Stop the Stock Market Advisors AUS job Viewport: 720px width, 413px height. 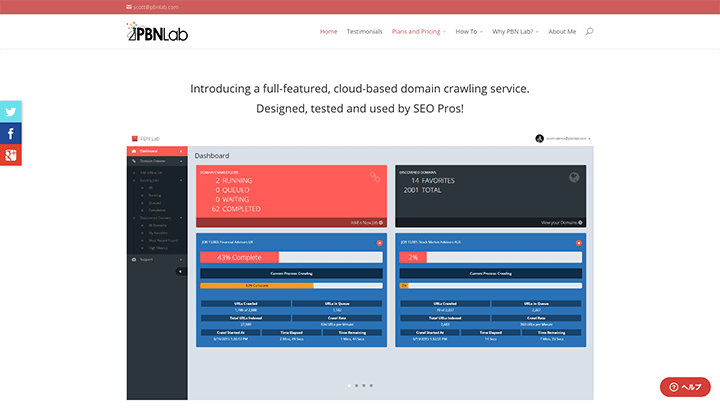[579, 243]
